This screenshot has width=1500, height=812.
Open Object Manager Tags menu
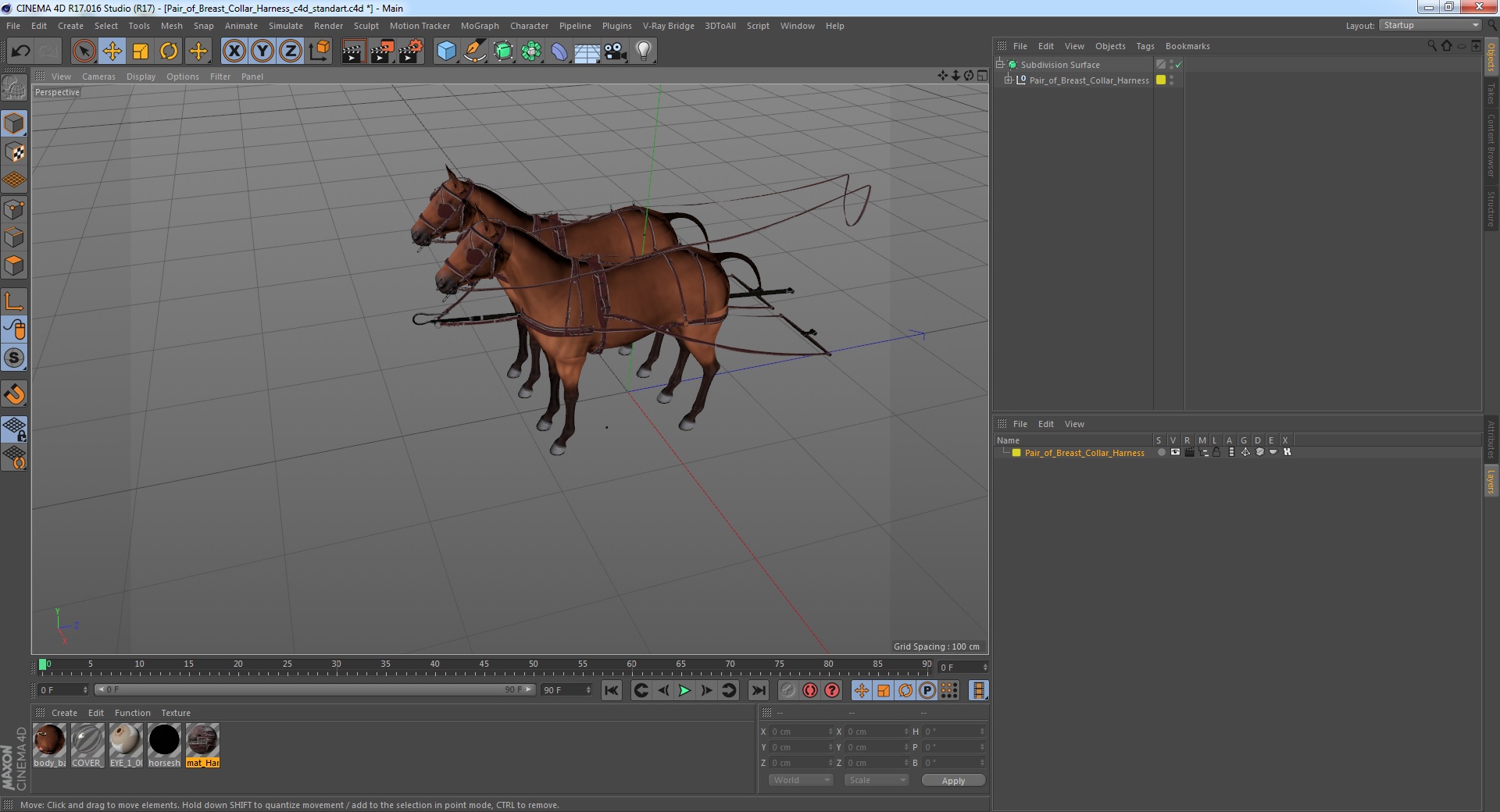pos(1145,46)
